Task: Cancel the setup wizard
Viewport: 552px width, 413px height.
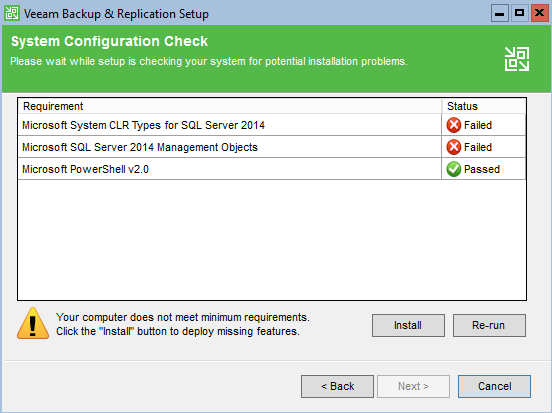Action: coord(494,386)
